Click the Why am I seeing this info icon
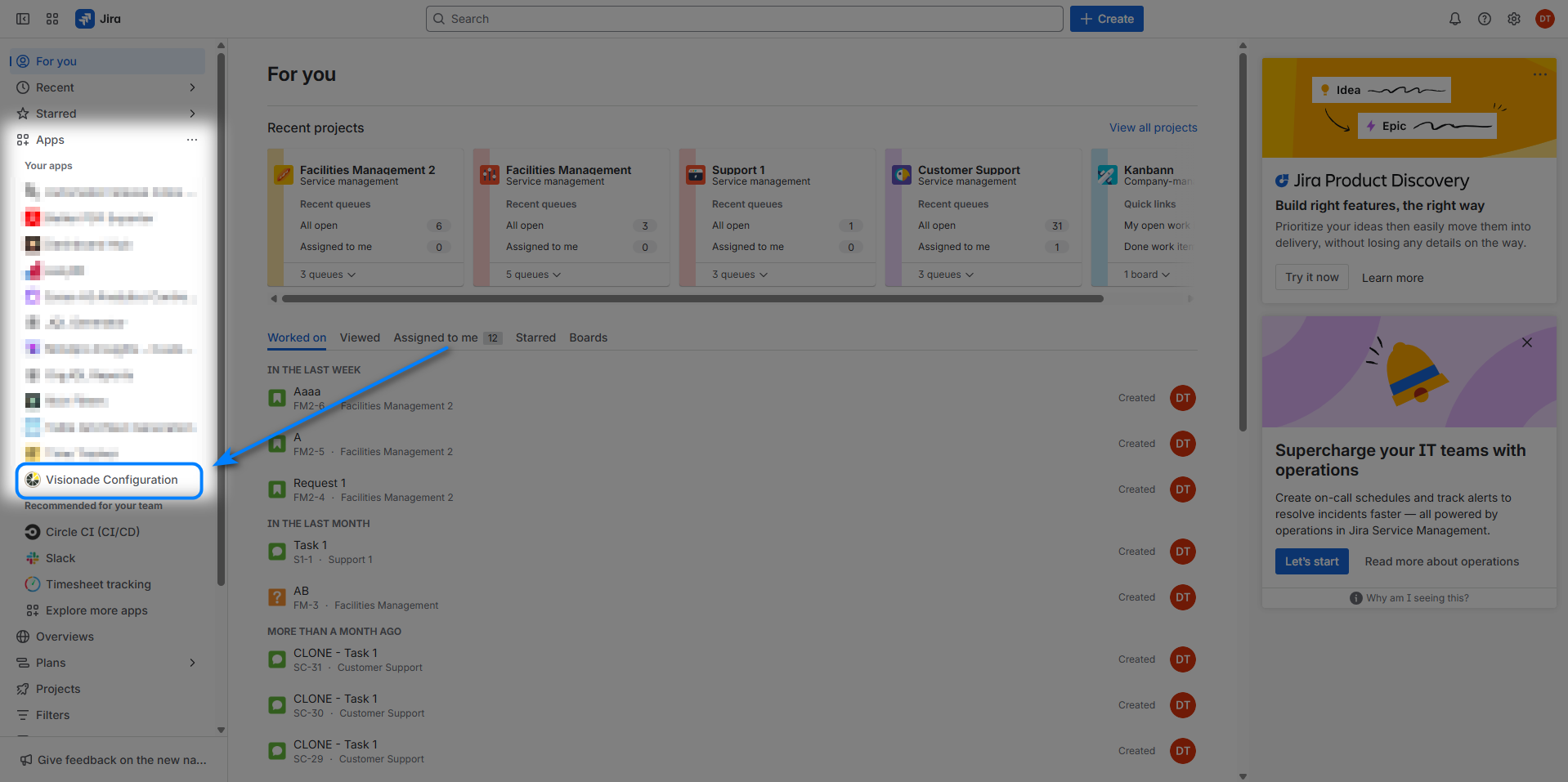Screen dimensions: 1568x782 pyautogui.click(x=1356, y=598)
